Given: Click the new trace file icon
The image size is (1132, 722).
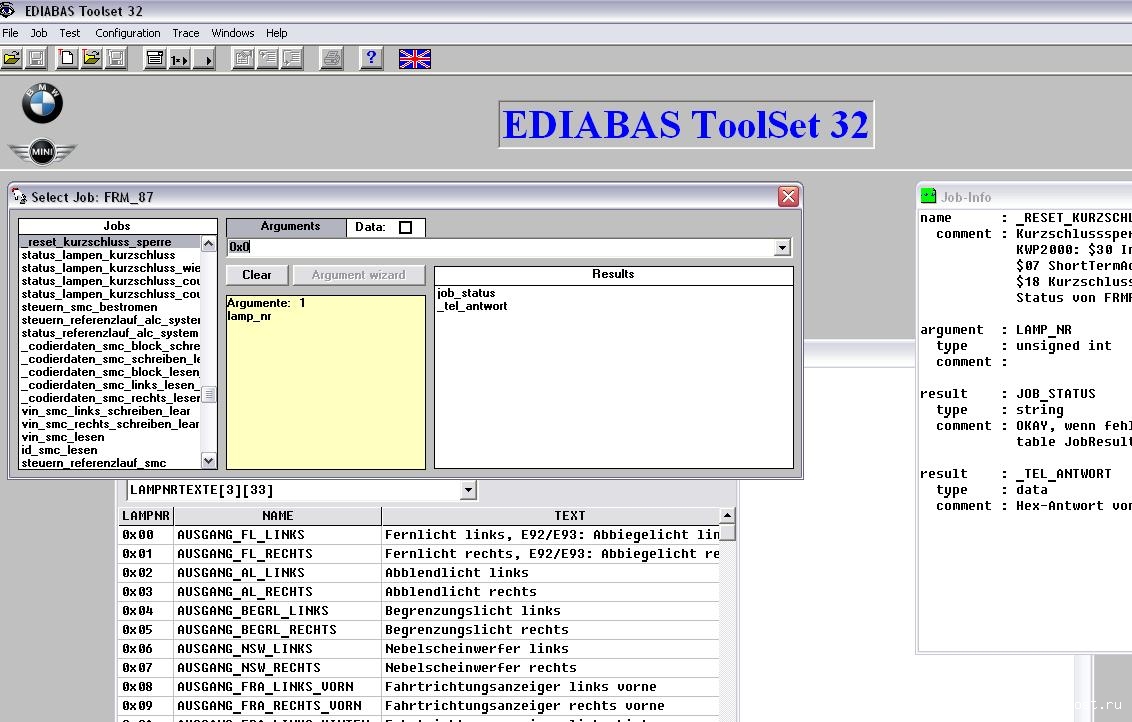Looking at the screenshot, I should pos(66,59).
